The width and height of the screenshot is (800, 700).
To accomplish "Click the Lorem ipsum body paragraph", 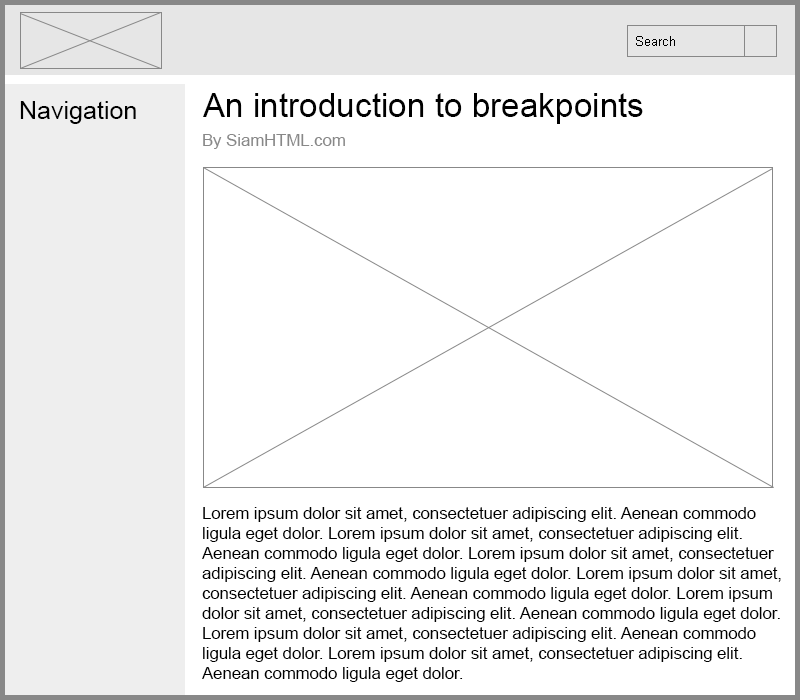I will [x=492, y=593].
